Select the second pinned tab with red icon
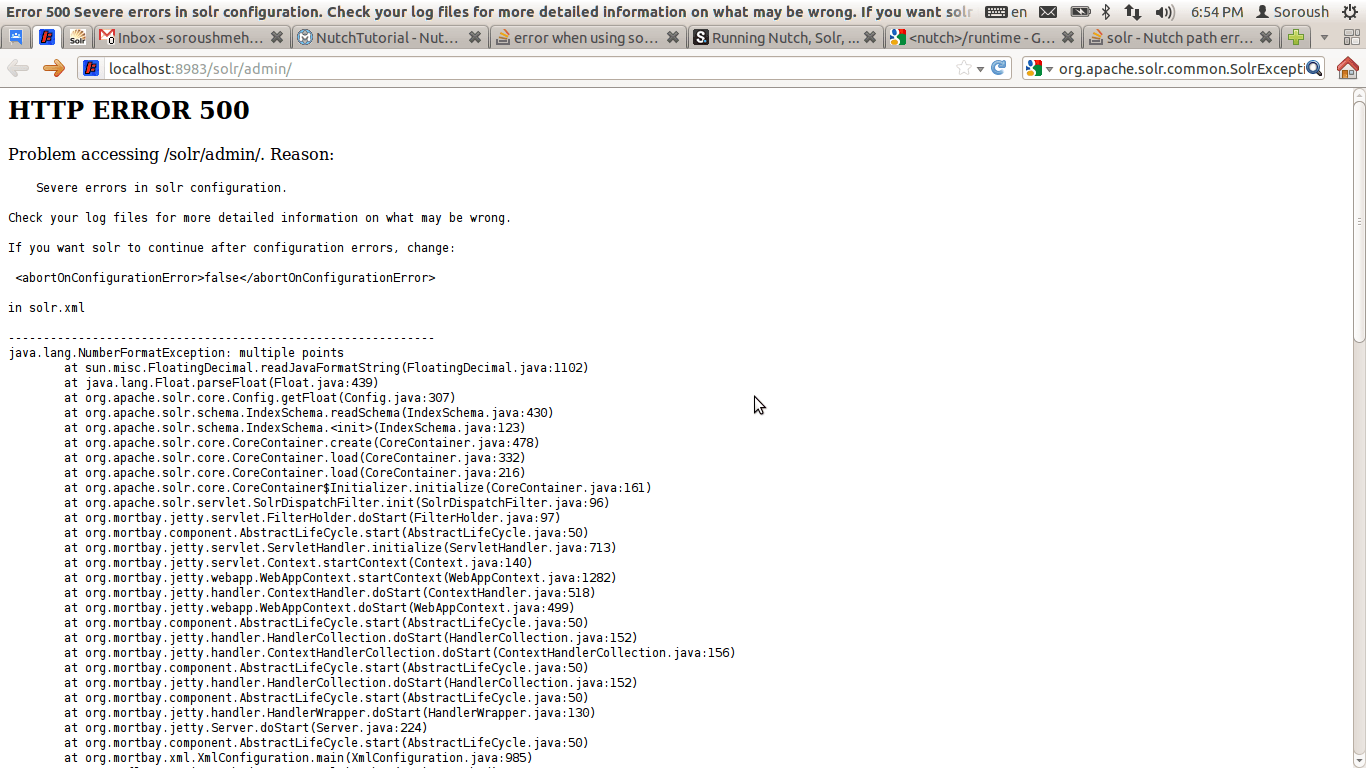 pos(46,37)
